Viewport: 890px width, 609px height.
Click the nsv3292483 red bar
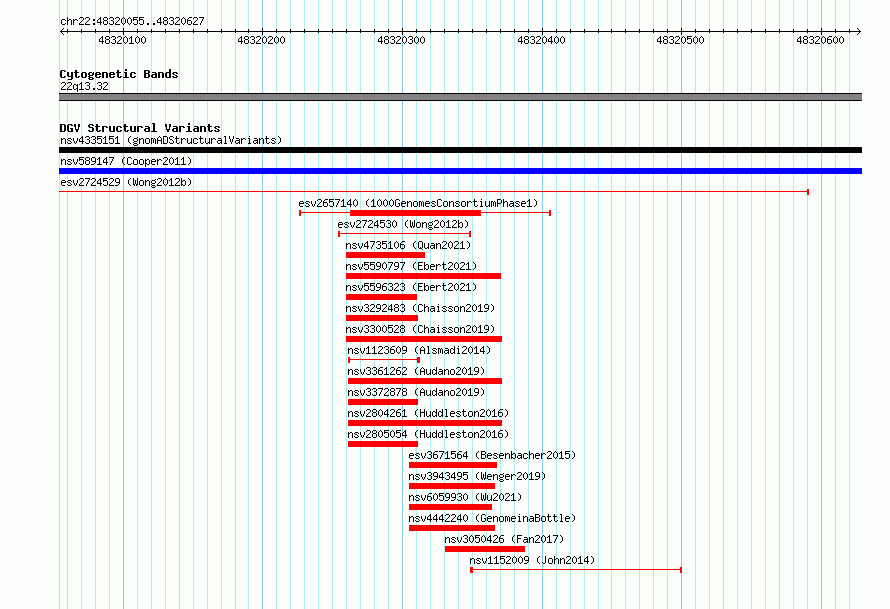(382, 318)
